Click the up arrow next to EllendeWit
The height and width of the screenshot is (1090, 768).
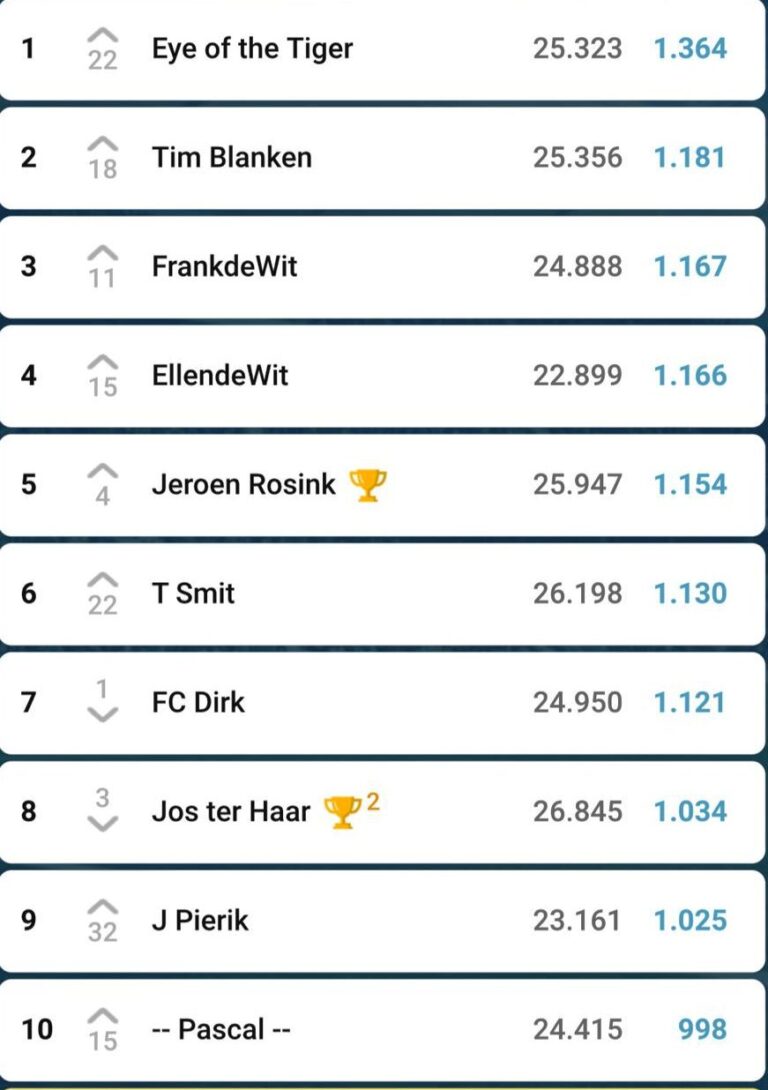point(103,362)
